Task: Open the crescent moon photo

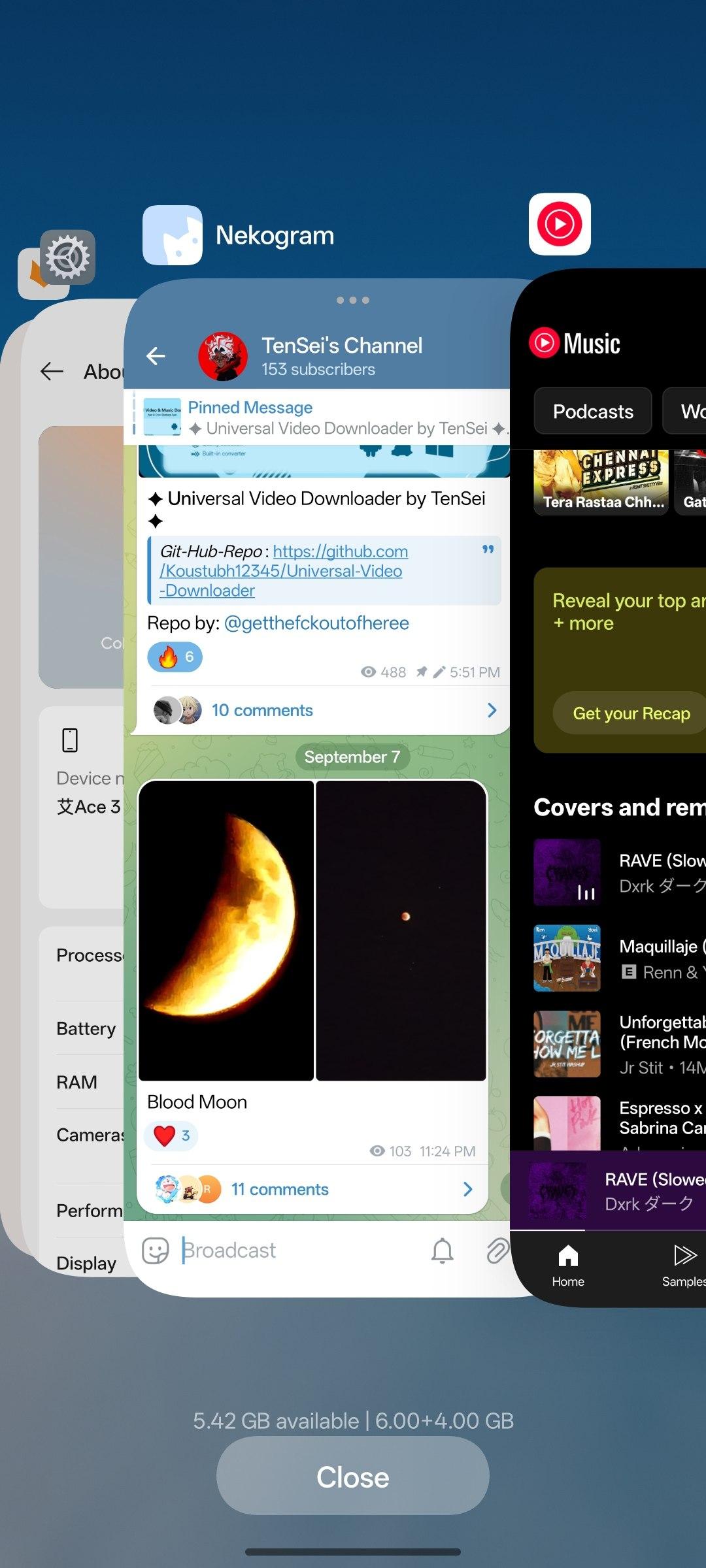Action: (226, 930)
